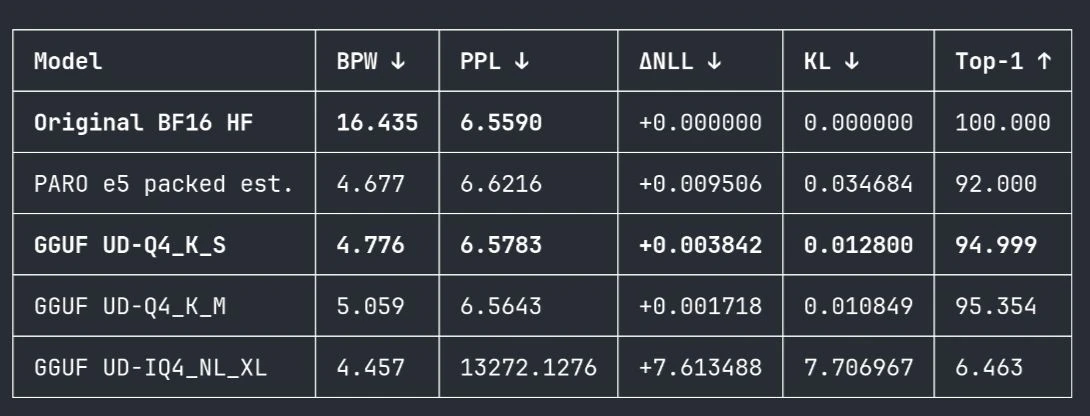Click the 6.463 Top-1 value
The height and width of the screenshot is (416, 1090).
coord(989,367)
